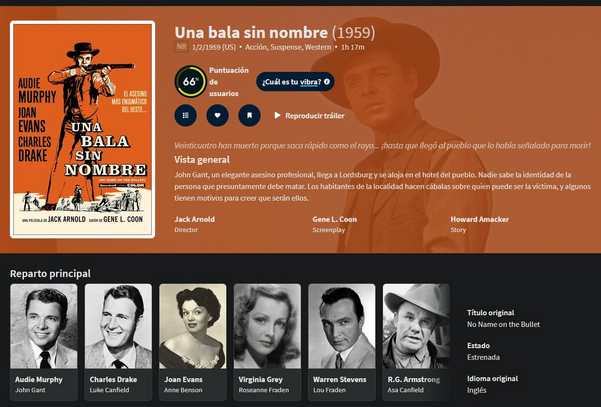Screen dimensions: 601x407
Task: Click Audie Murphy's cast photo
Action: click(44, 326)
